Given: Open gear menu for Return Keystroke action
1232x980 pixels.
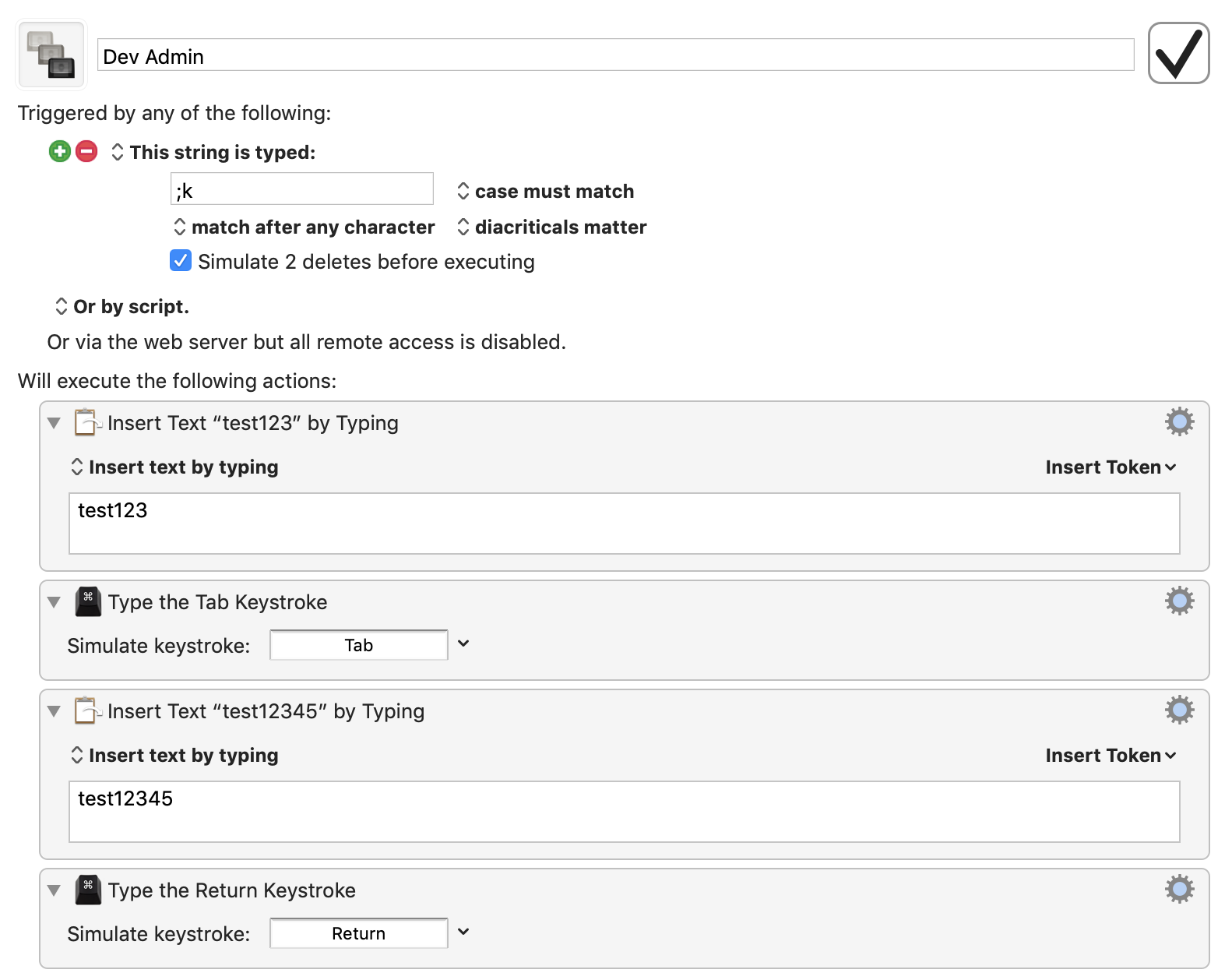Looking at the screenshot, I should (x=1179, y=889).
